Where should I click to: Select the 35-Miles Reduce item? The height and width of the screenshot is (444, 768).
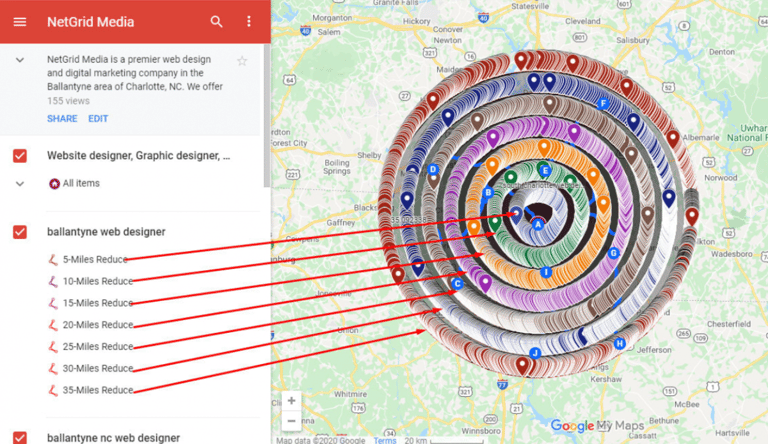pyautogui.click(x=97, y=390)
